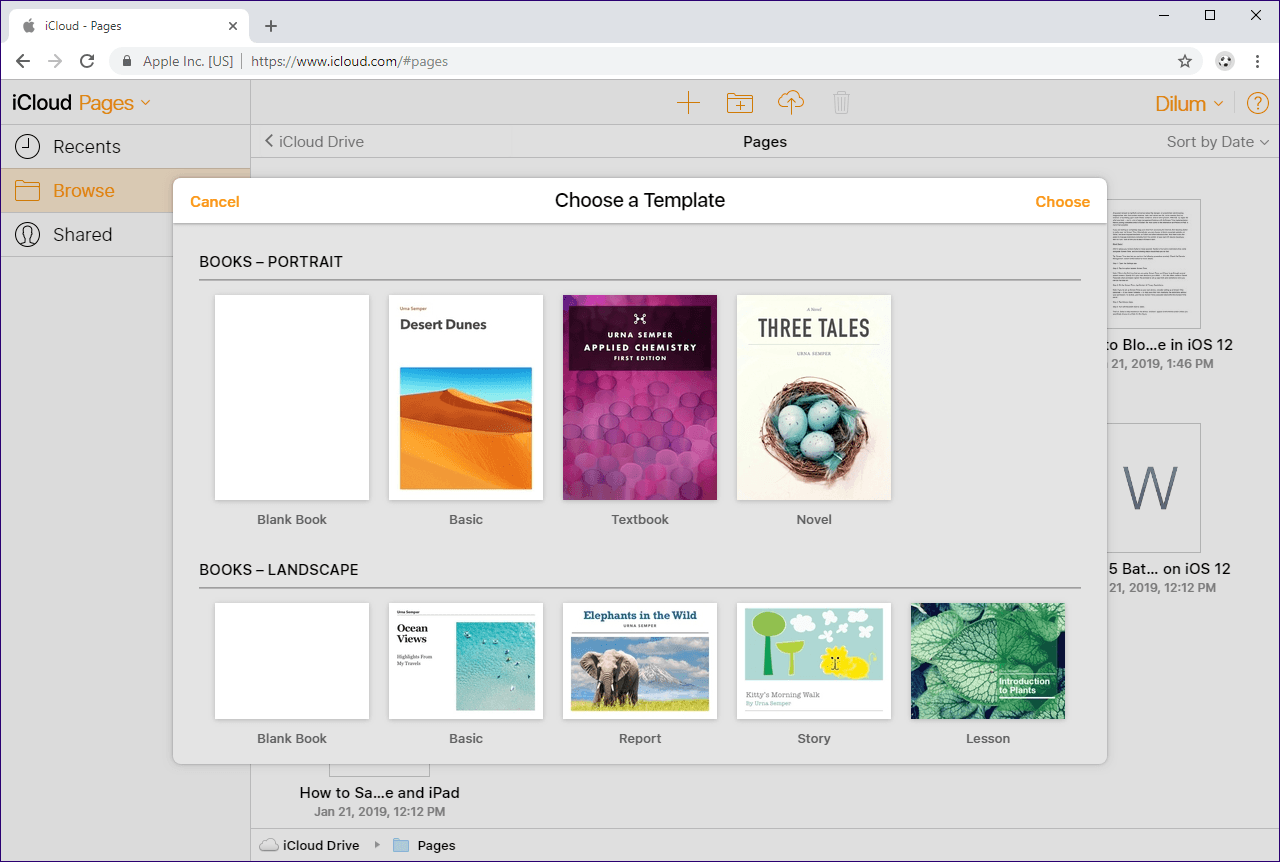Go back to iCloud Drive
Viewport: 1280px width, 862px height.
pos(314,142)
